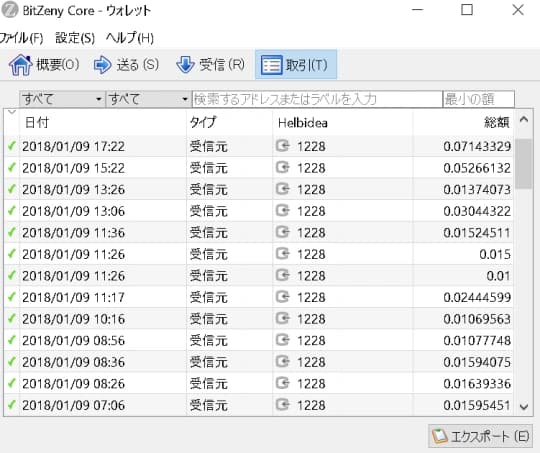Viewport: 540px width, 453px height.
Task: Click confirmed checkmark for 08:36 transaction
Action: (12, 362)
